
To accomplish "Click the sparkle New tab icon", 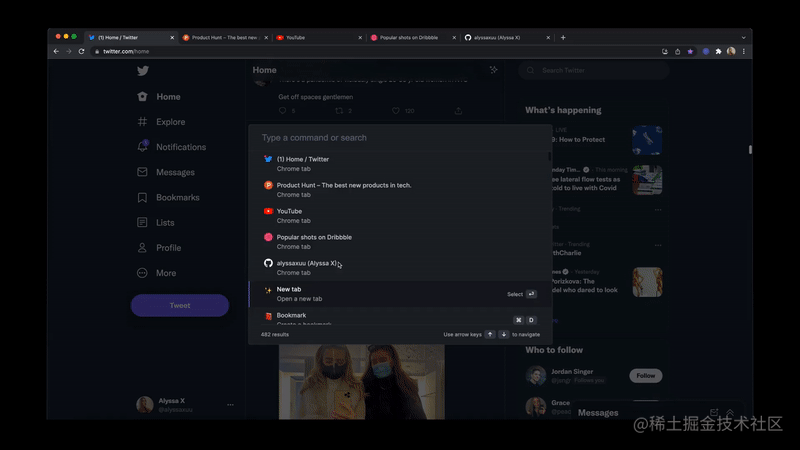I will pyautogui.click(x=268, y=290).
